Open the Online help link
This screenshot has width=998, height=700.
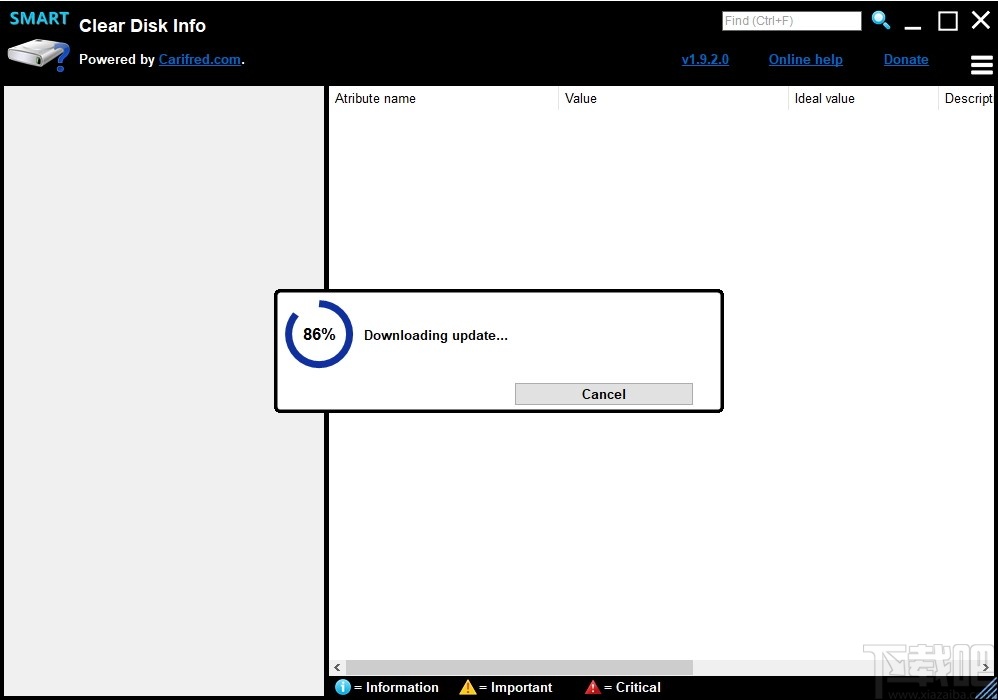[805, 59]
